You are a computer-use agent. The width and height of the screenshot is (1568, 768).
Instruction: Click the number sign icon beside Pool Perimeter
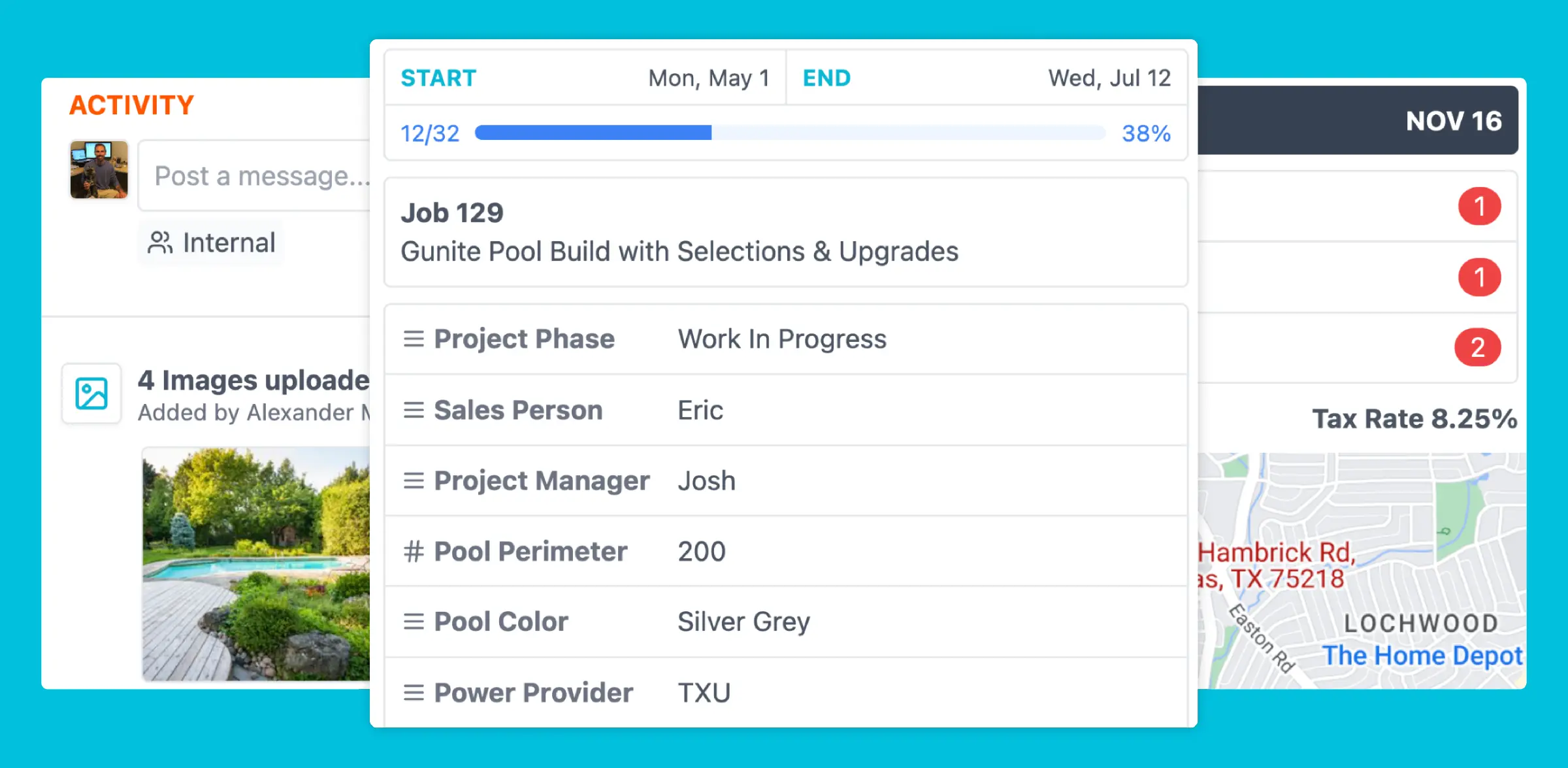click(414, 551)
